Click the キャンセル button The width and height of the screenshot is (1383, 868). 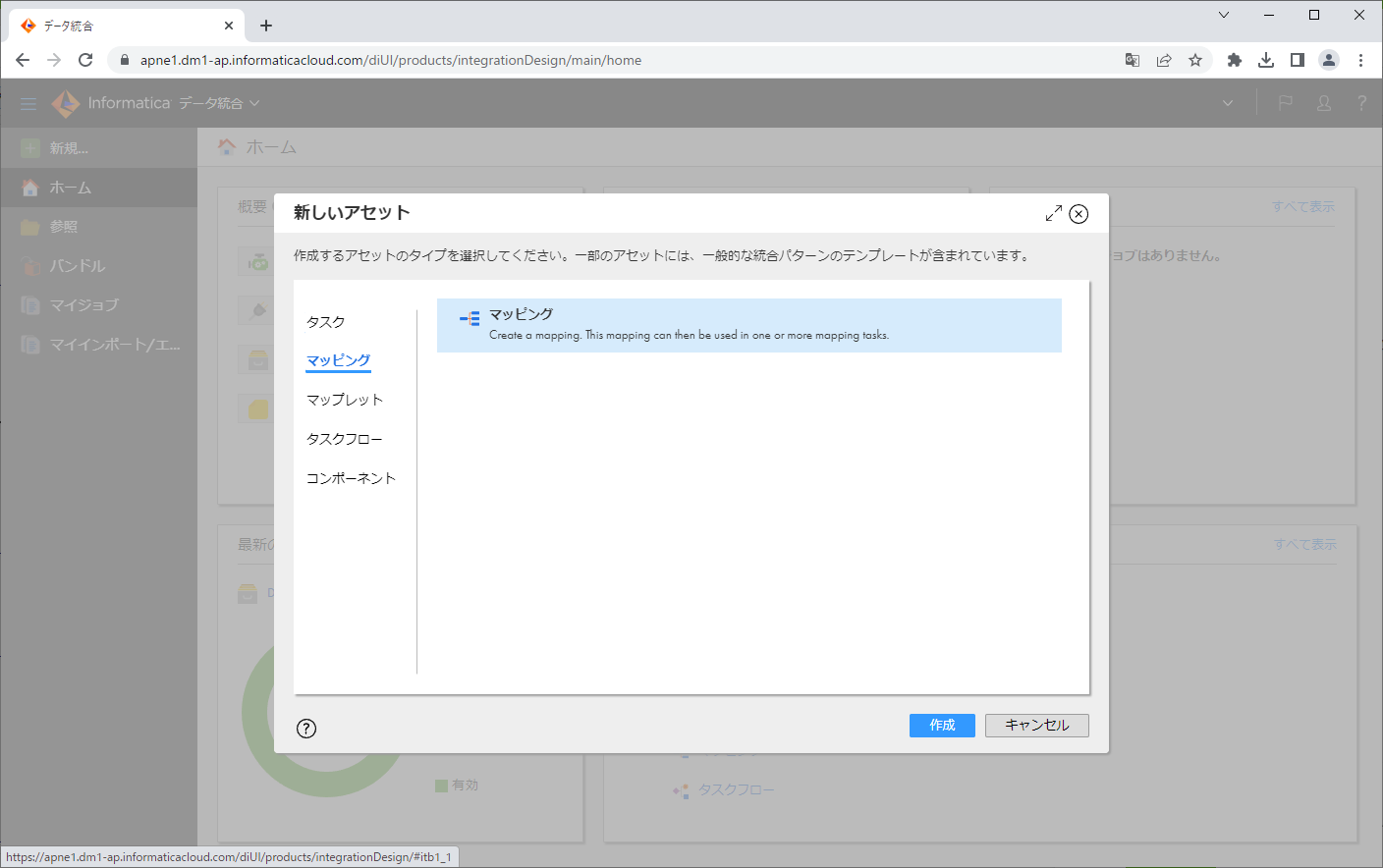[x=1037, y=725]
